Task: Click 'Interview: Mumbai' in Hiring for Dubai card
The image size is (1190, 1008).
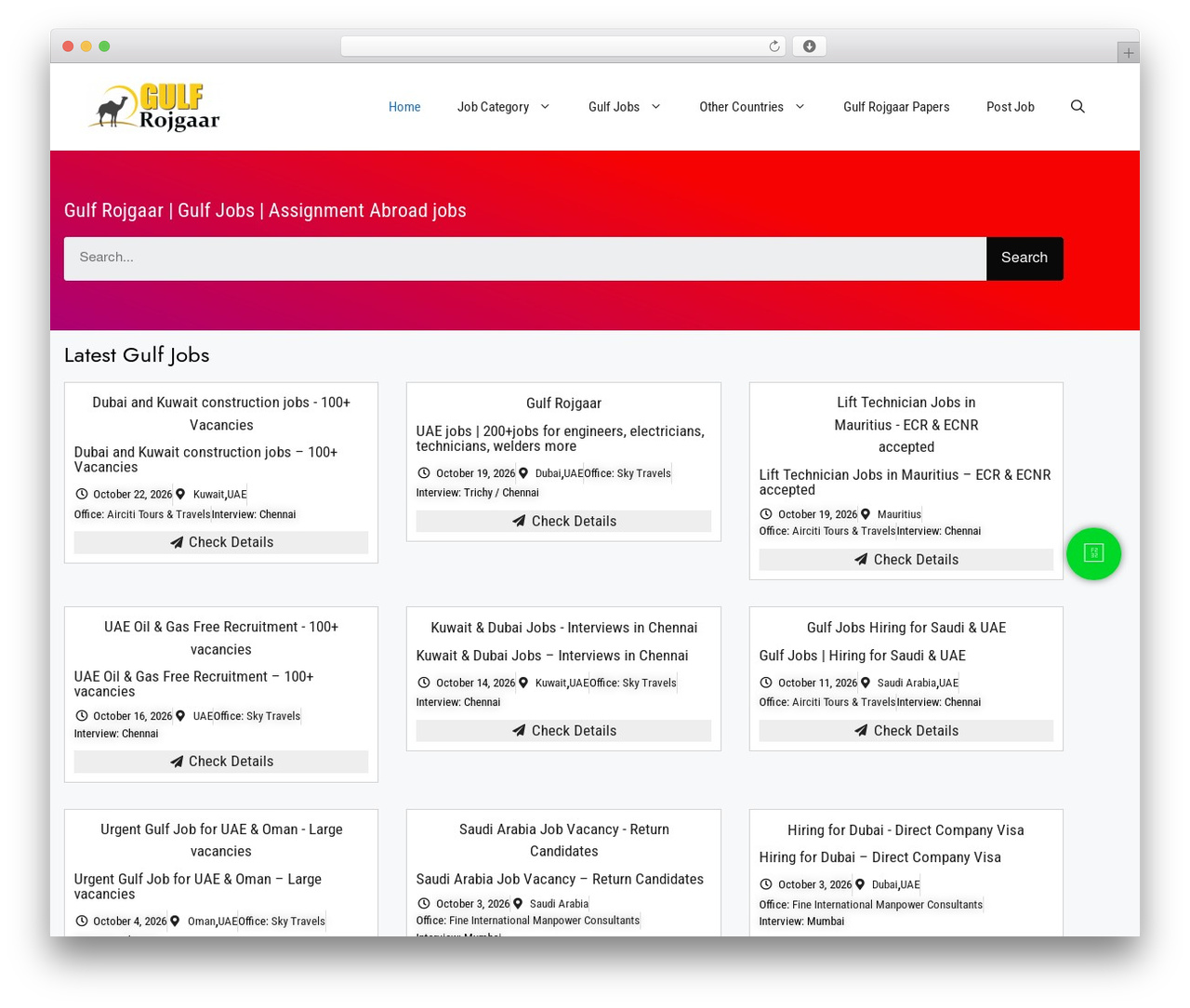Action: pyautogui.click(x=801, y=922)
